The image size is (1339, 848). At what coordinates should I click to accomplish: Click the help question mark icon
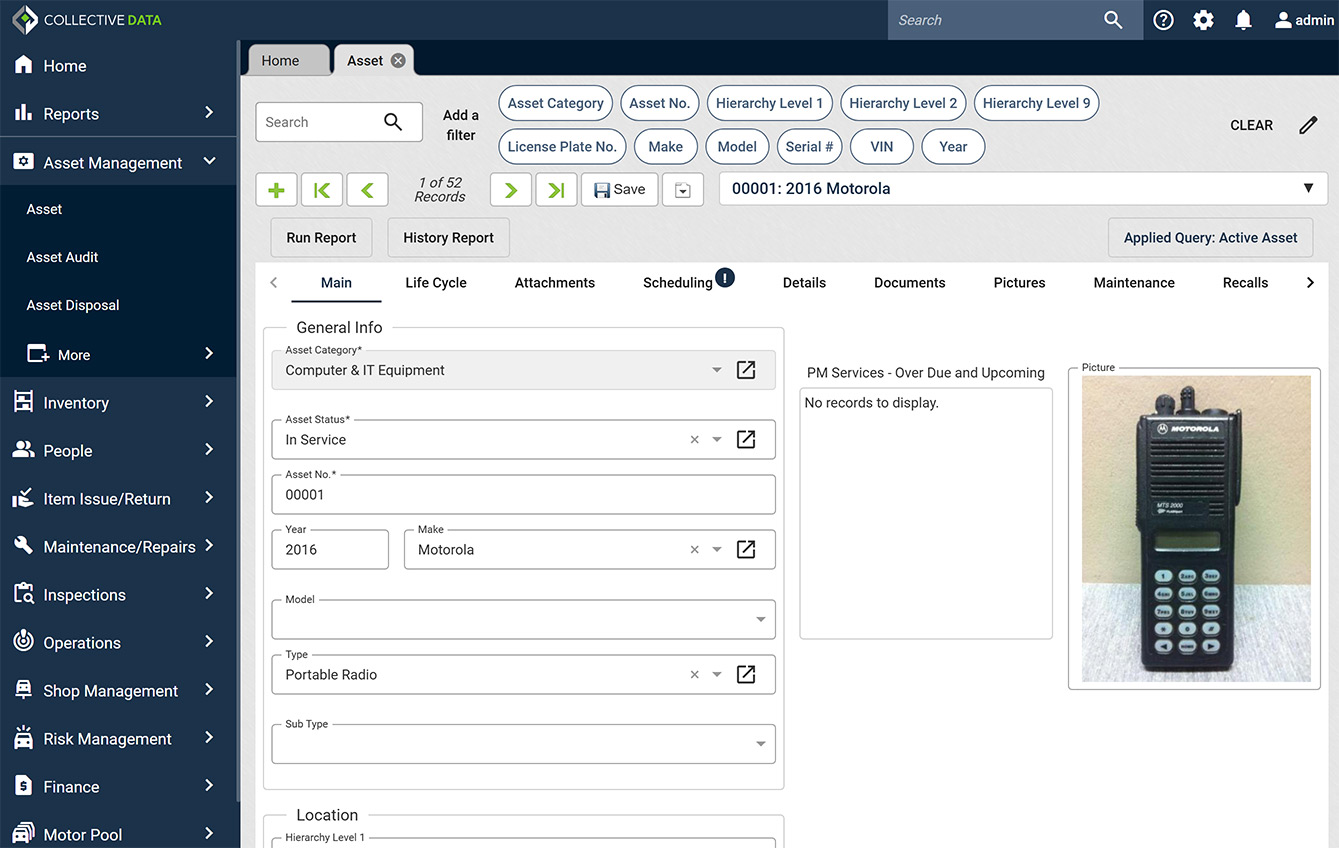click(x=1163, y=20)
